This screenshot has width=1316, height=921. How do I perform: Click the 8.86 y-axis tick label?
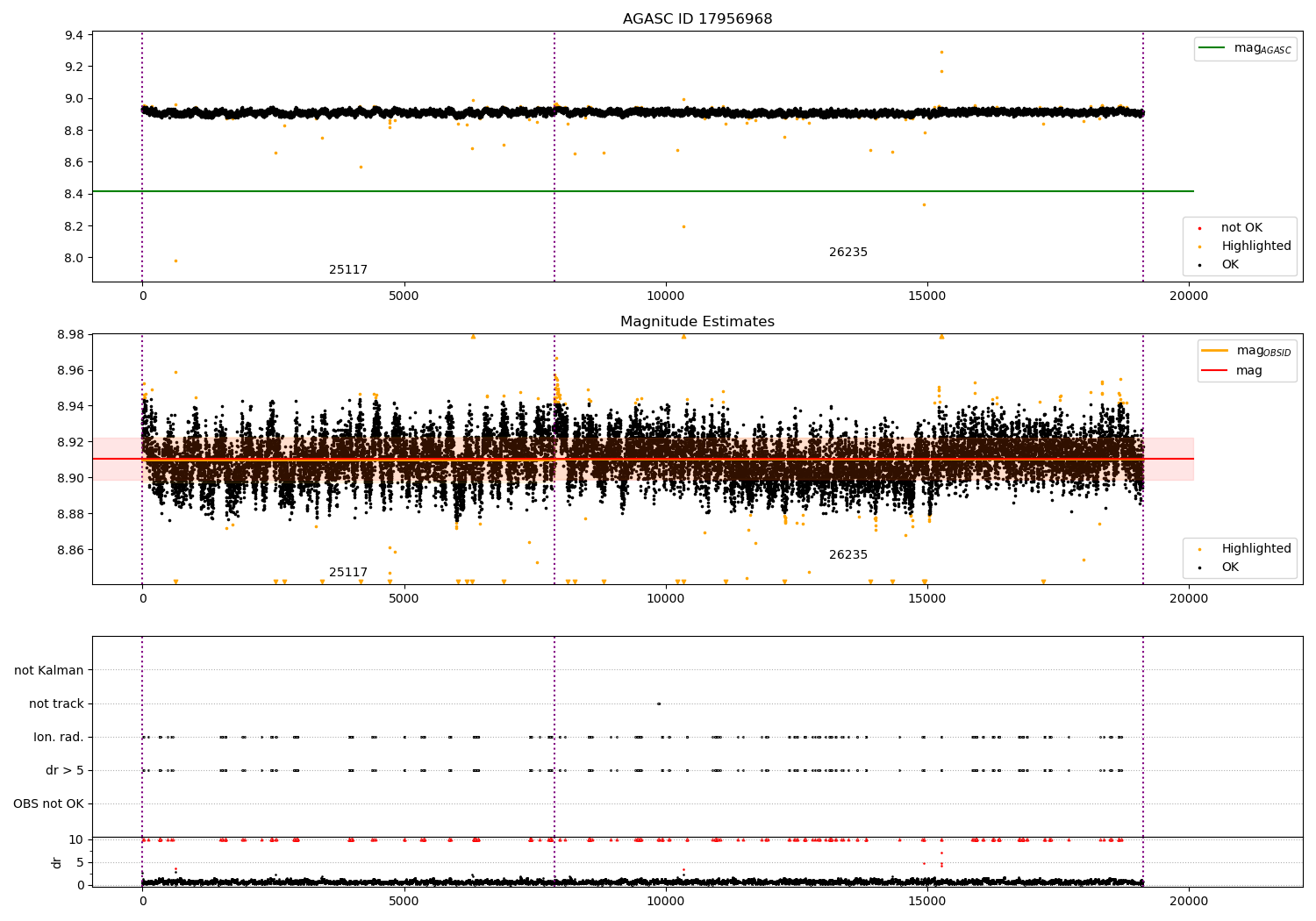click(71, 550)
